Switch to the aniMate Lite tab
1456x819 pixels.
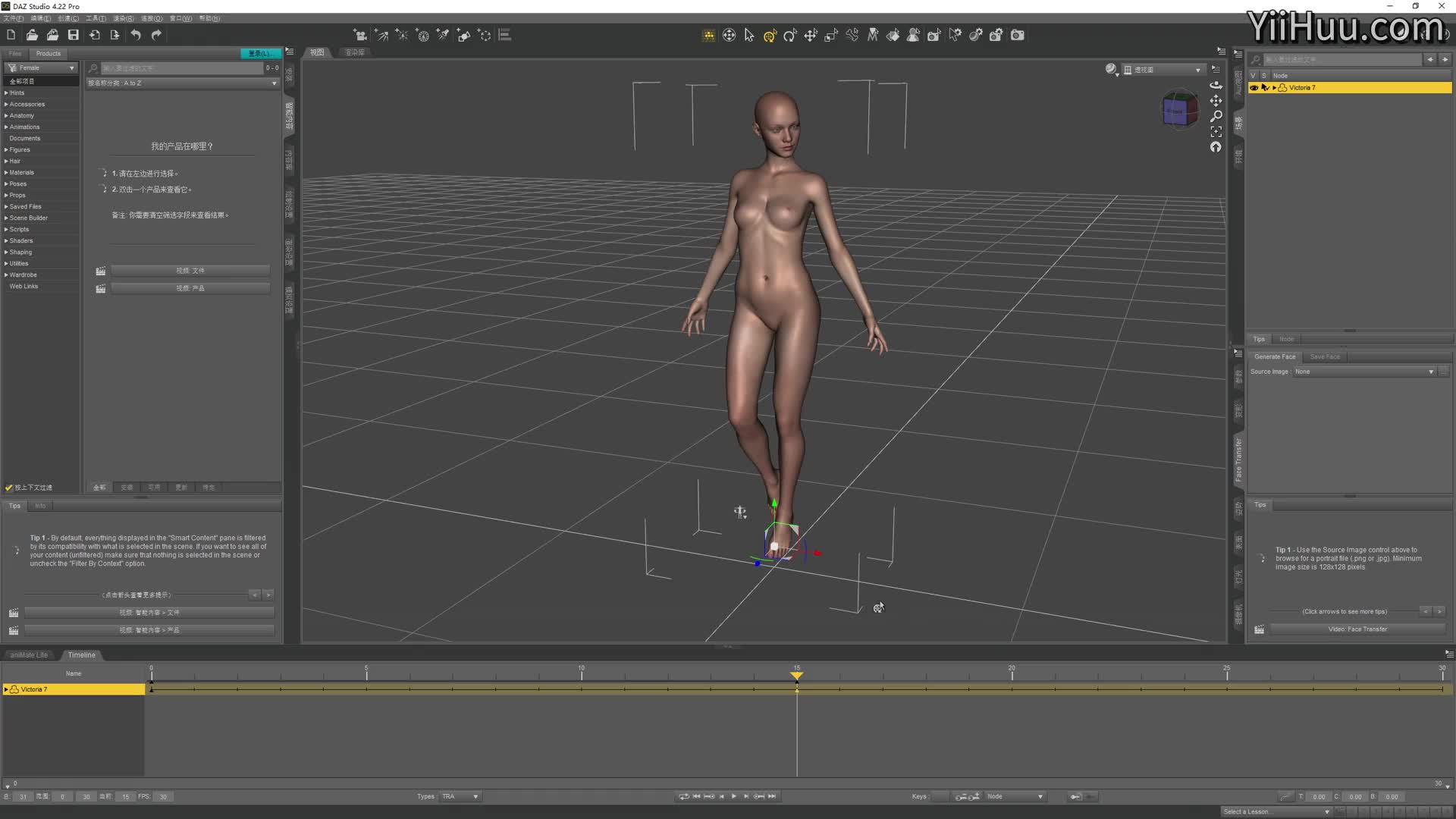coord(29,655)
